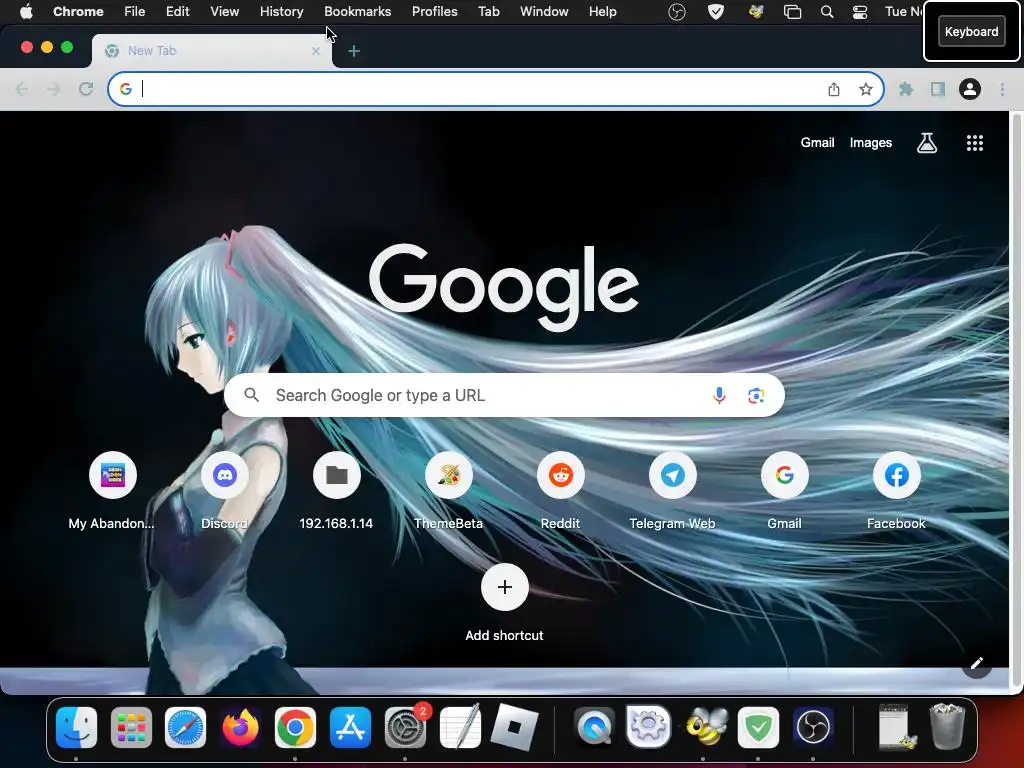This screenshot has height=768, width=1024.
Task: Open Search Labs flask icon
Action: tap(927, 143)
